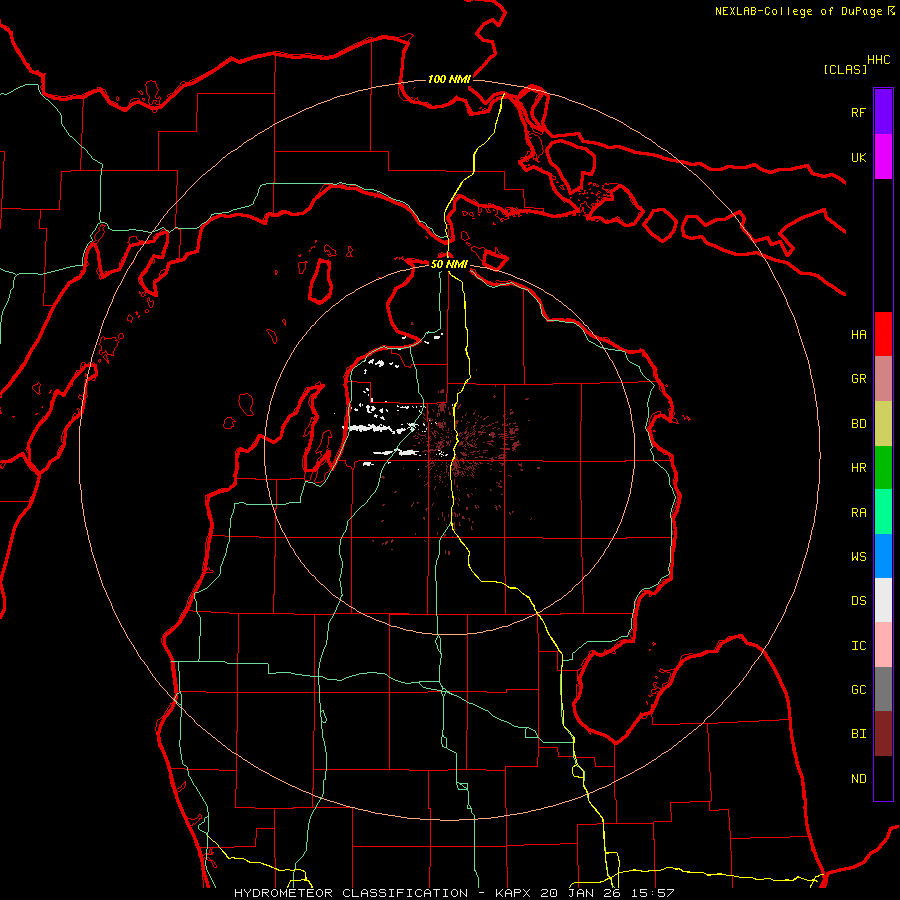Click the IC light-pink legend swatch
Image resolution: width=900 pixels, height=900 pixels.
[x=883, y=645]
